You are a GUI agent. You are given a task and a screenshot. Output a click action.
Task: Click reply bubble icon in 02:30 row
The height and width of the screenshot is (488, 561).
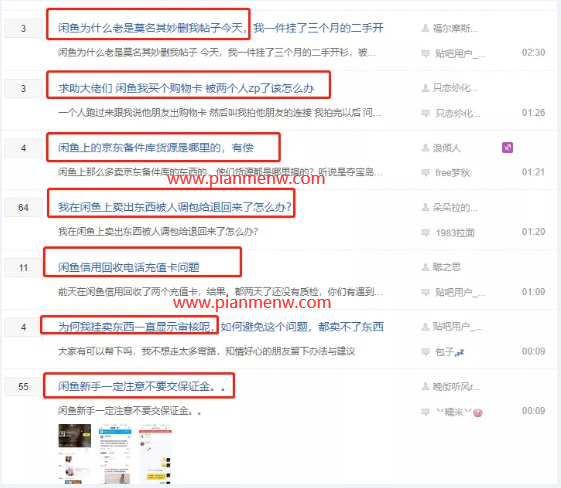pos(425,54)
